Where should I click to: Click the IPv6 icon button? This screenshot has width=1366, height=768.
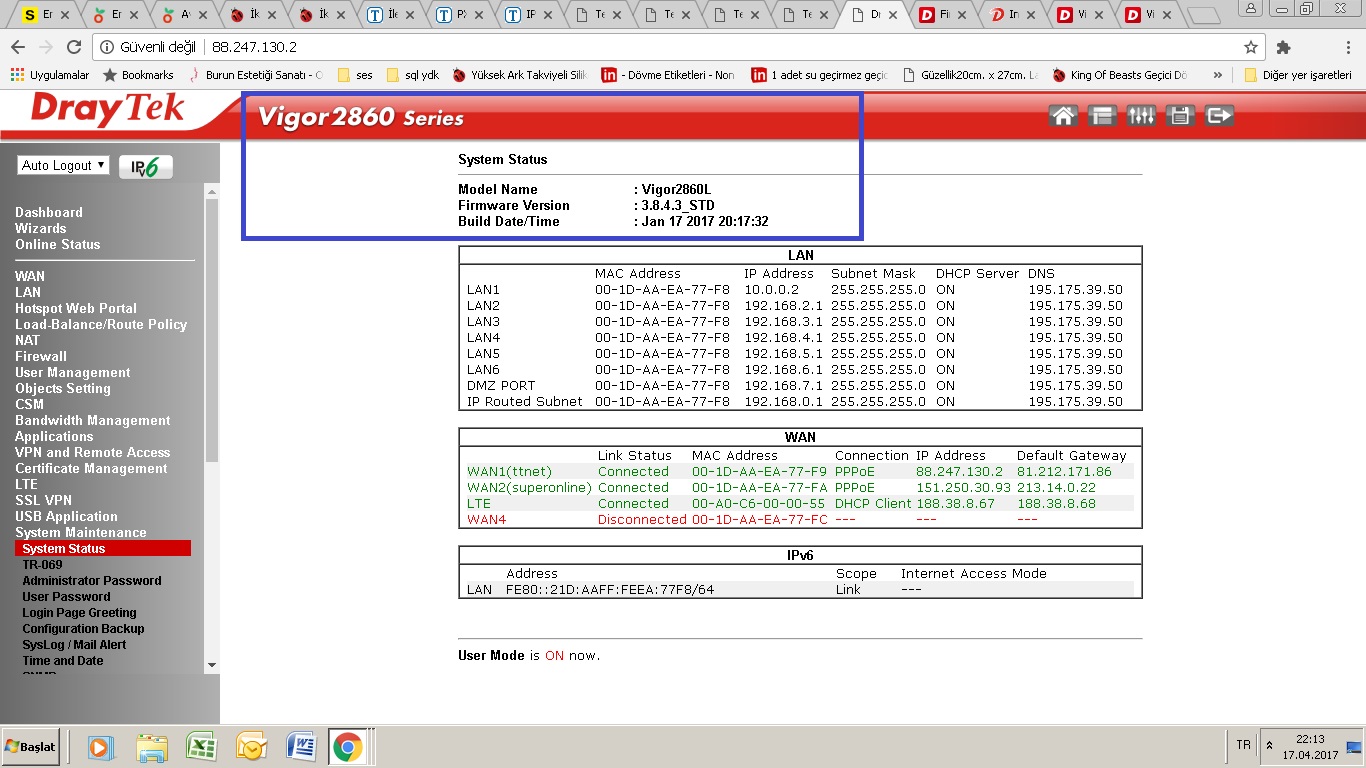coord(145,167)
